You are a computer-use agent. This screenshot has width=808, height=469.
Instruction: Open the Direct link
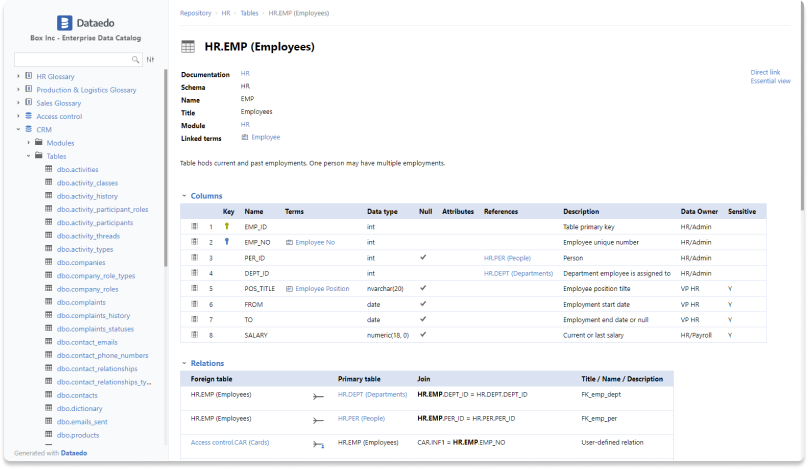765,72
